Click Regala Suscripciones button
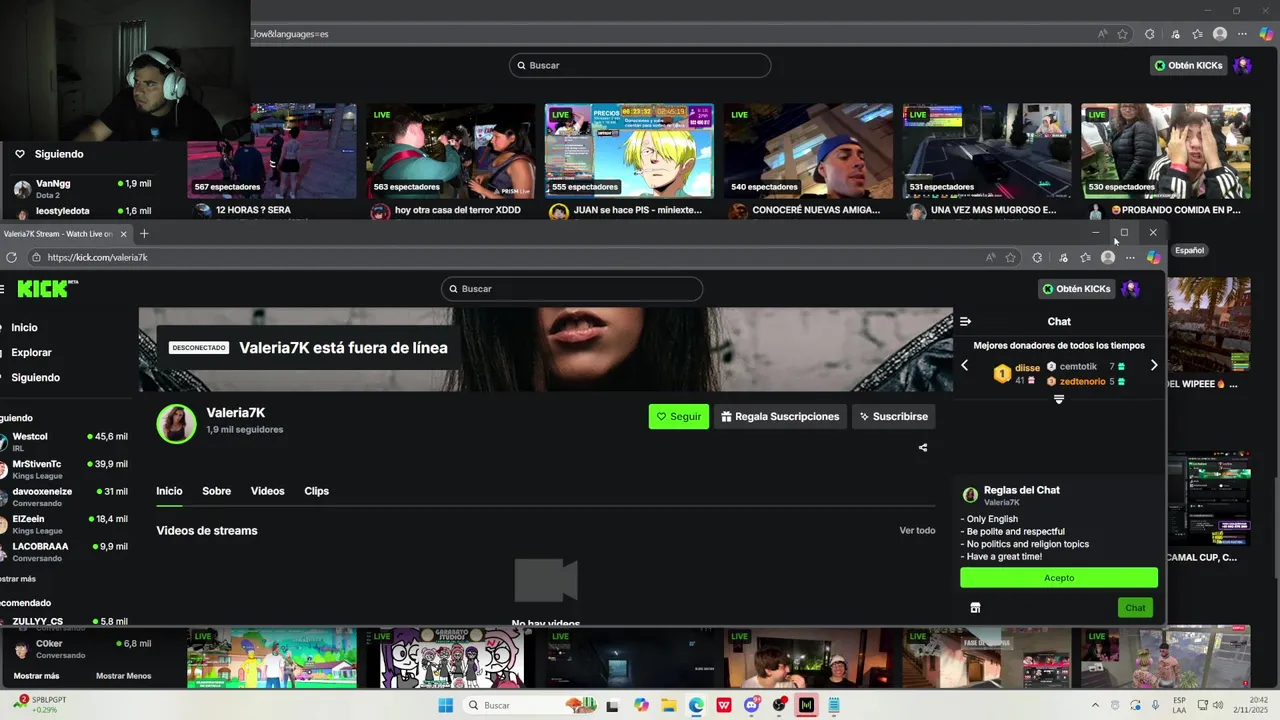Viewport: 1280px width, 720px height. tap(780, 417)
